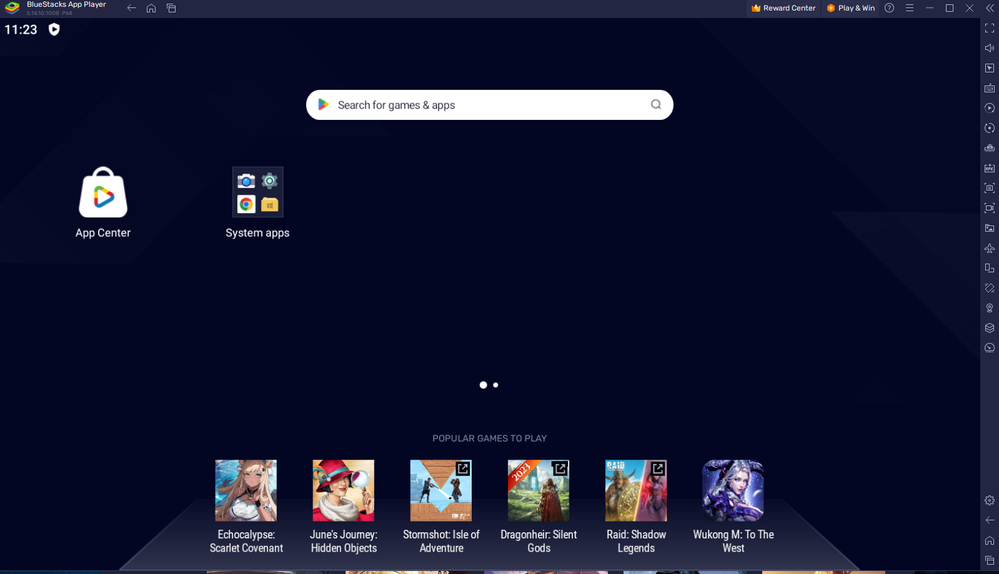Launch Wukong M: To The West
Screen dimensions: 999x574
tap(733, 491)
